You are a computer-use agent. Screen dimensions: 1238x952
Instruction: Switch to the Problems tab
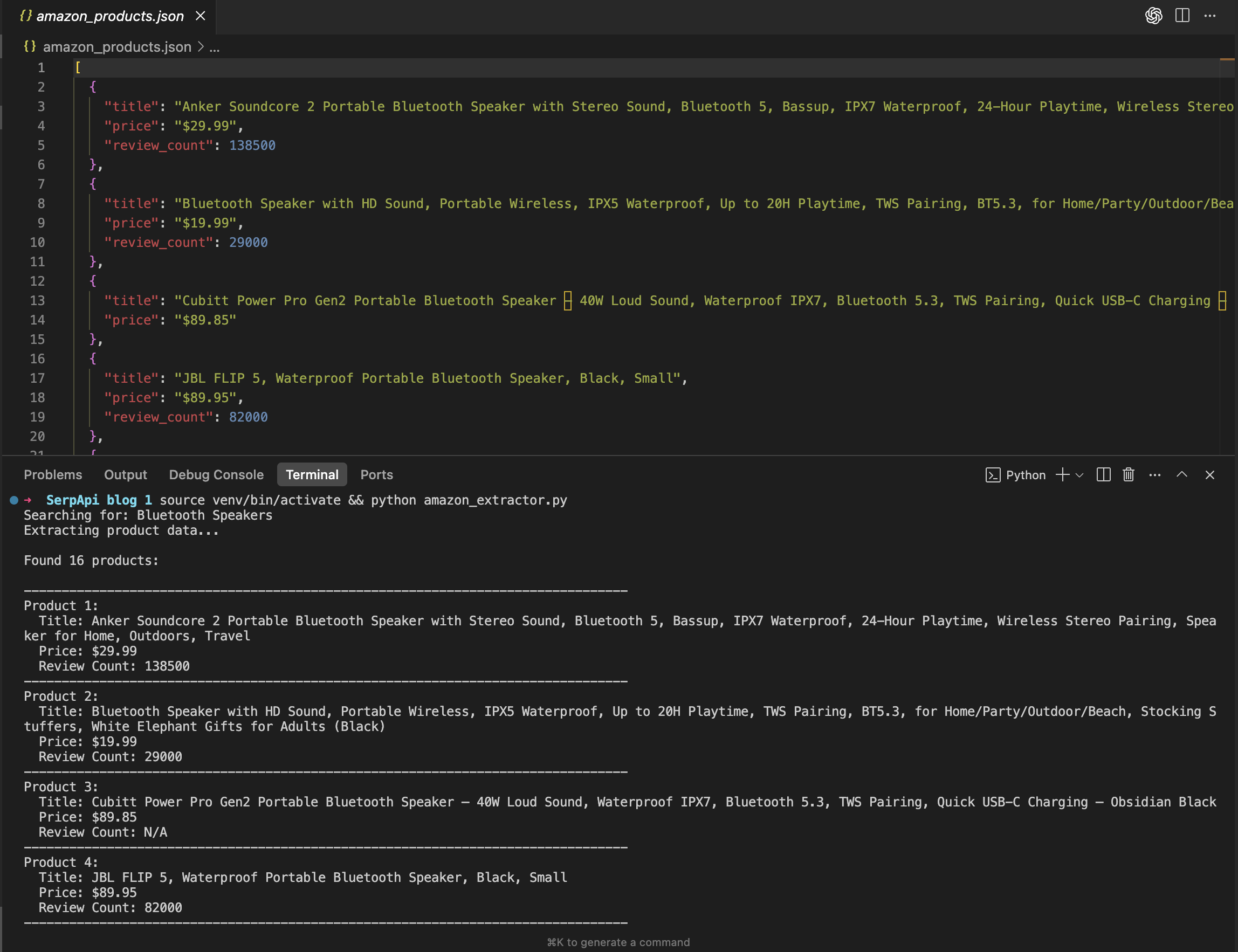[x=53, y=475]
